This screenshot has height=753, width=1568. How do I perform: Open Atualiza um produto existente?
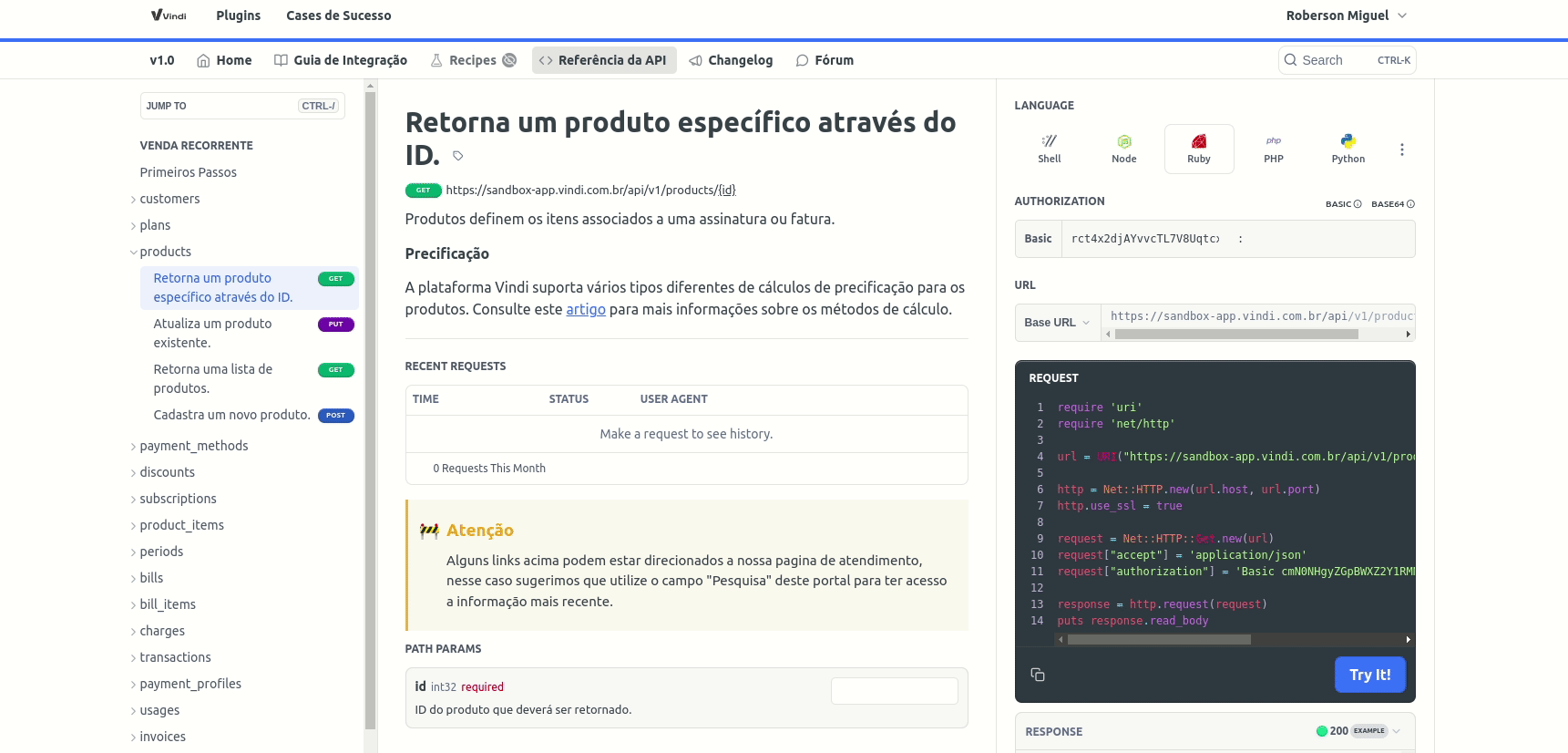point(250,333)
